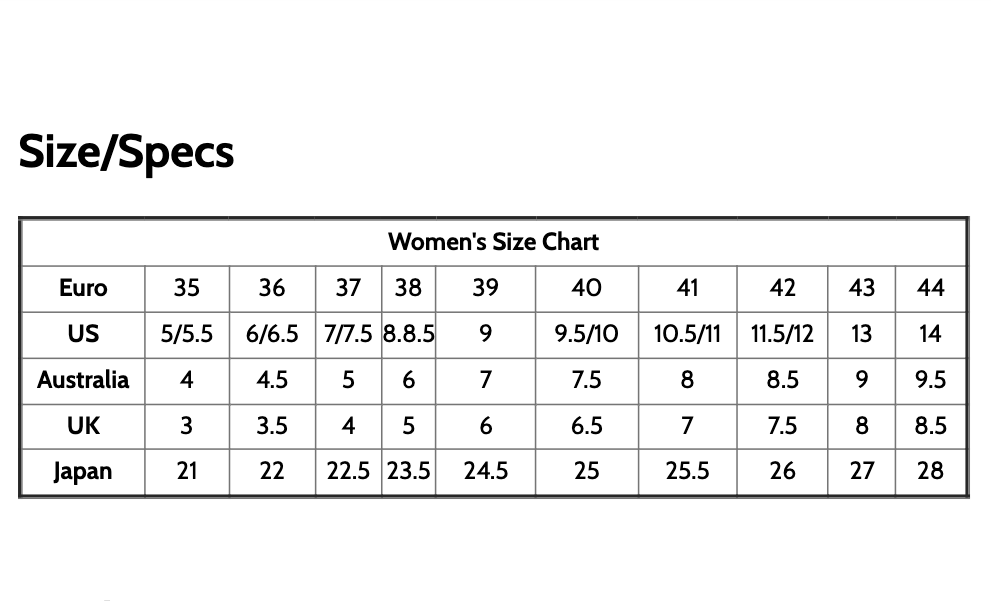The height and width of the screenshot is (601, 991).
Task: Select the Euro row label
Action: pos(83,288)
